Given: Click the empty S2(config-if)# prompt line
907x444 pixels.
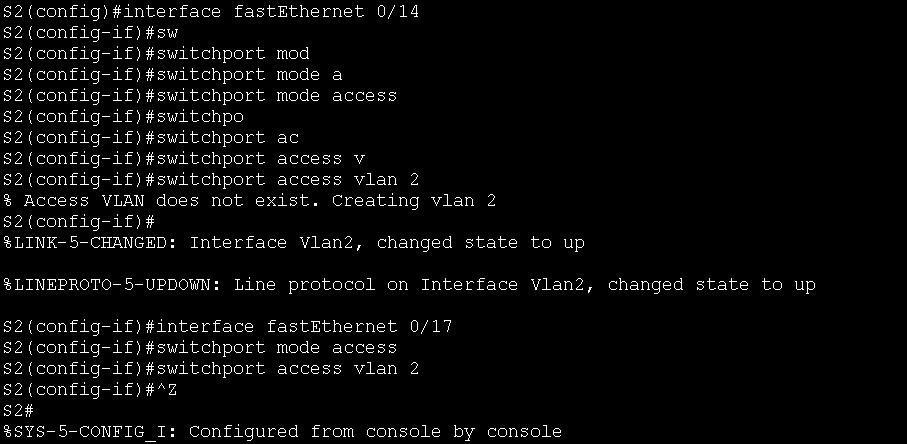Looking at the screenshot, I should [79, 221].
